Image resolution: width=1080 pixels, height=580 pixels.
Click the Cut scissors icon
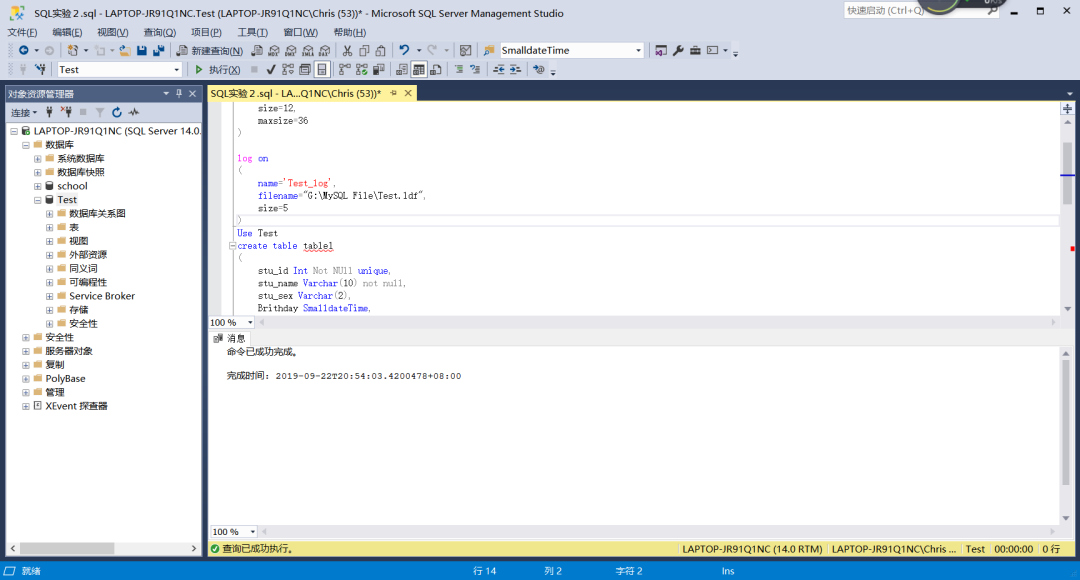point(347,50)
